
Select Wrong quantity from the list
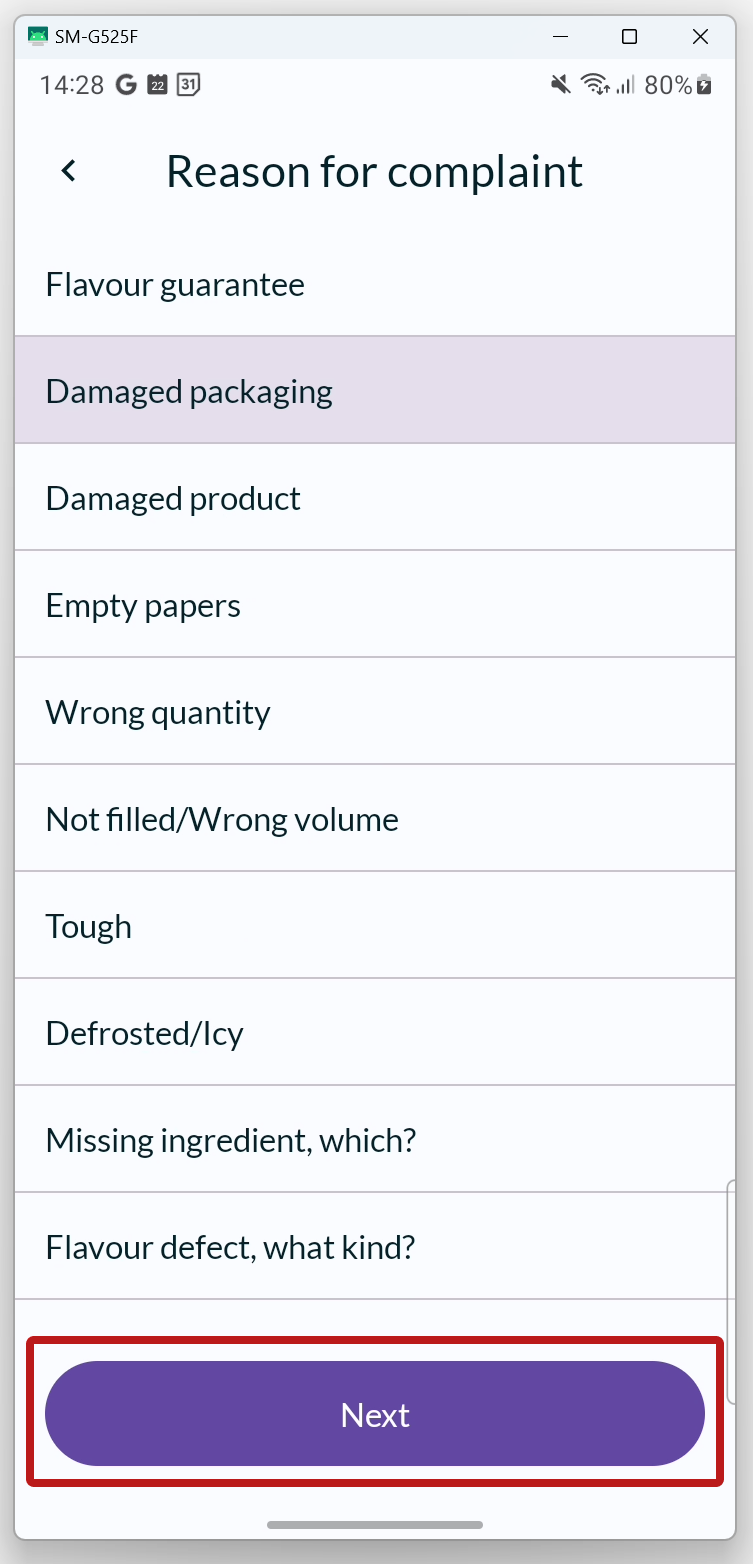(x=375, y=711)
